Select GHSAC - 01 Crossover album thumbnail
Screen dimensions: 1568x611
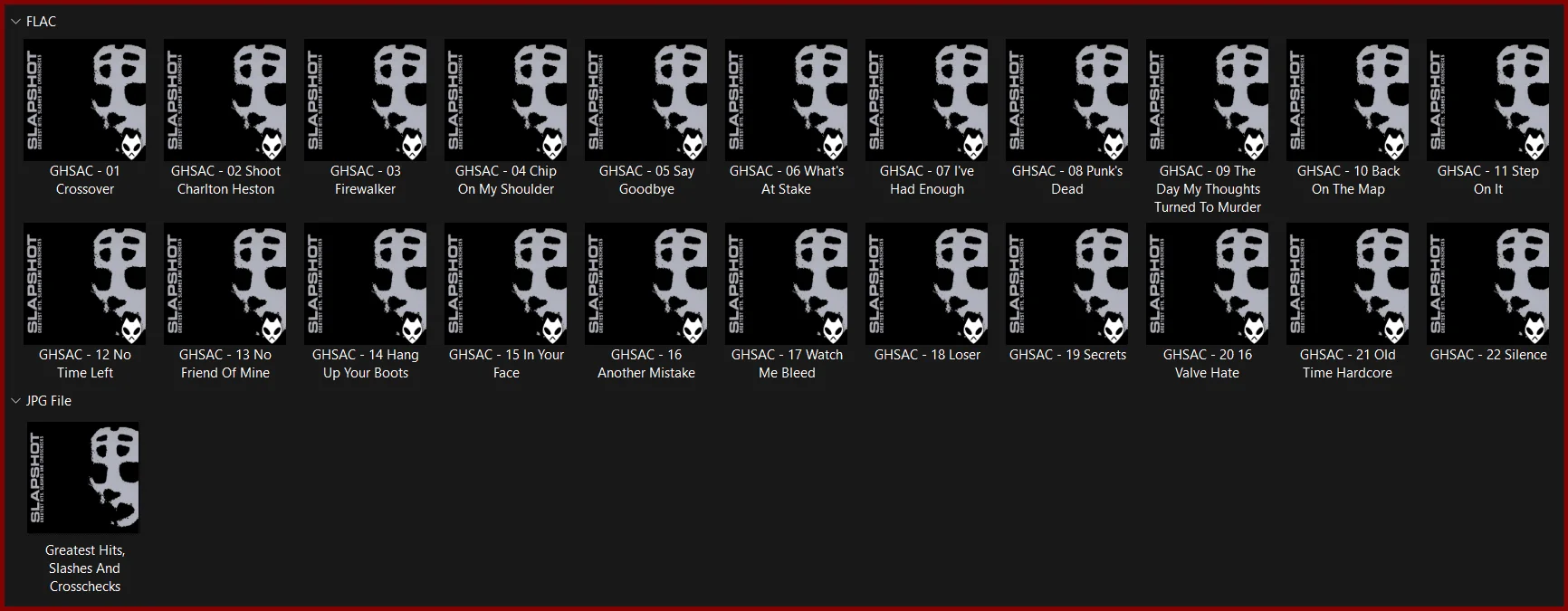click(85, 100)
